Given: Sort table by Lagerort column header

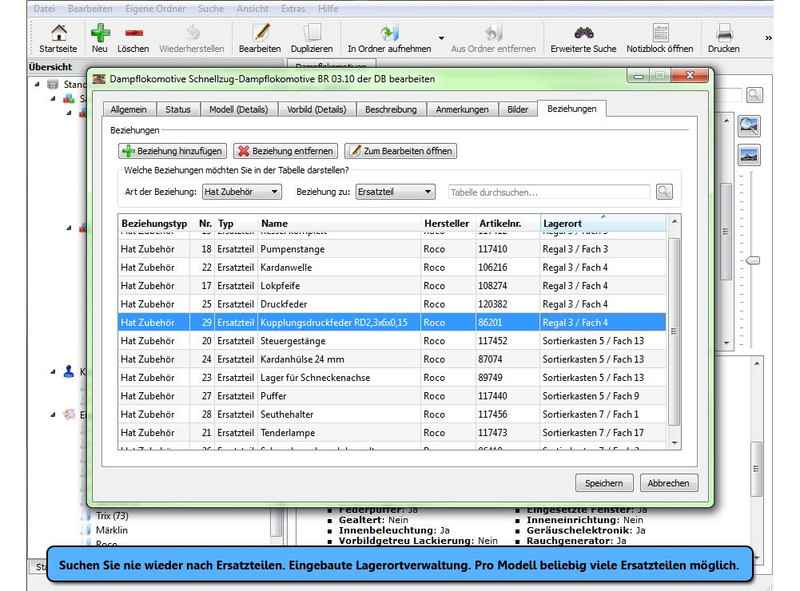Looking at the screenshot, I should tap(603, 223).
